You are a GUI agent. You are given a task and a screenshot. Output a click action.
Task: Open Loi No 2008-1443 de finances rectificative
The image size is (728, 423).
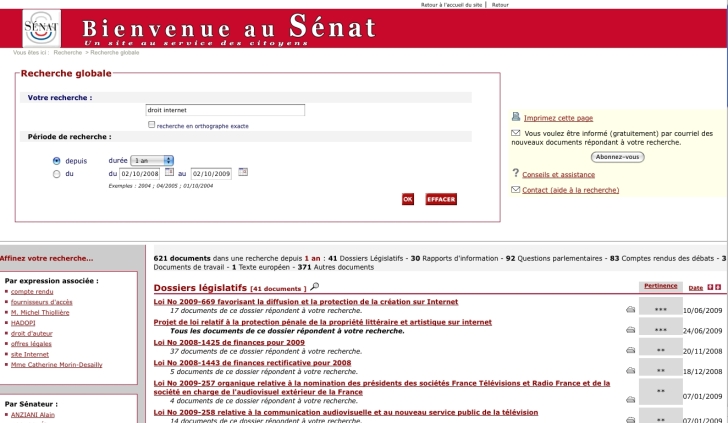coord(253,363)
